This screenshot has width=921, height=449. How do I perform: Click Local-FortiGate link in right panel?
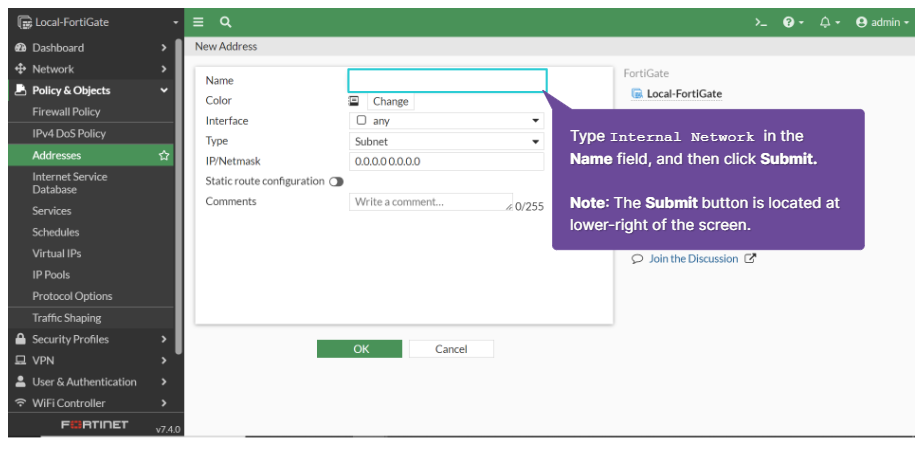(x=684, y=93)
